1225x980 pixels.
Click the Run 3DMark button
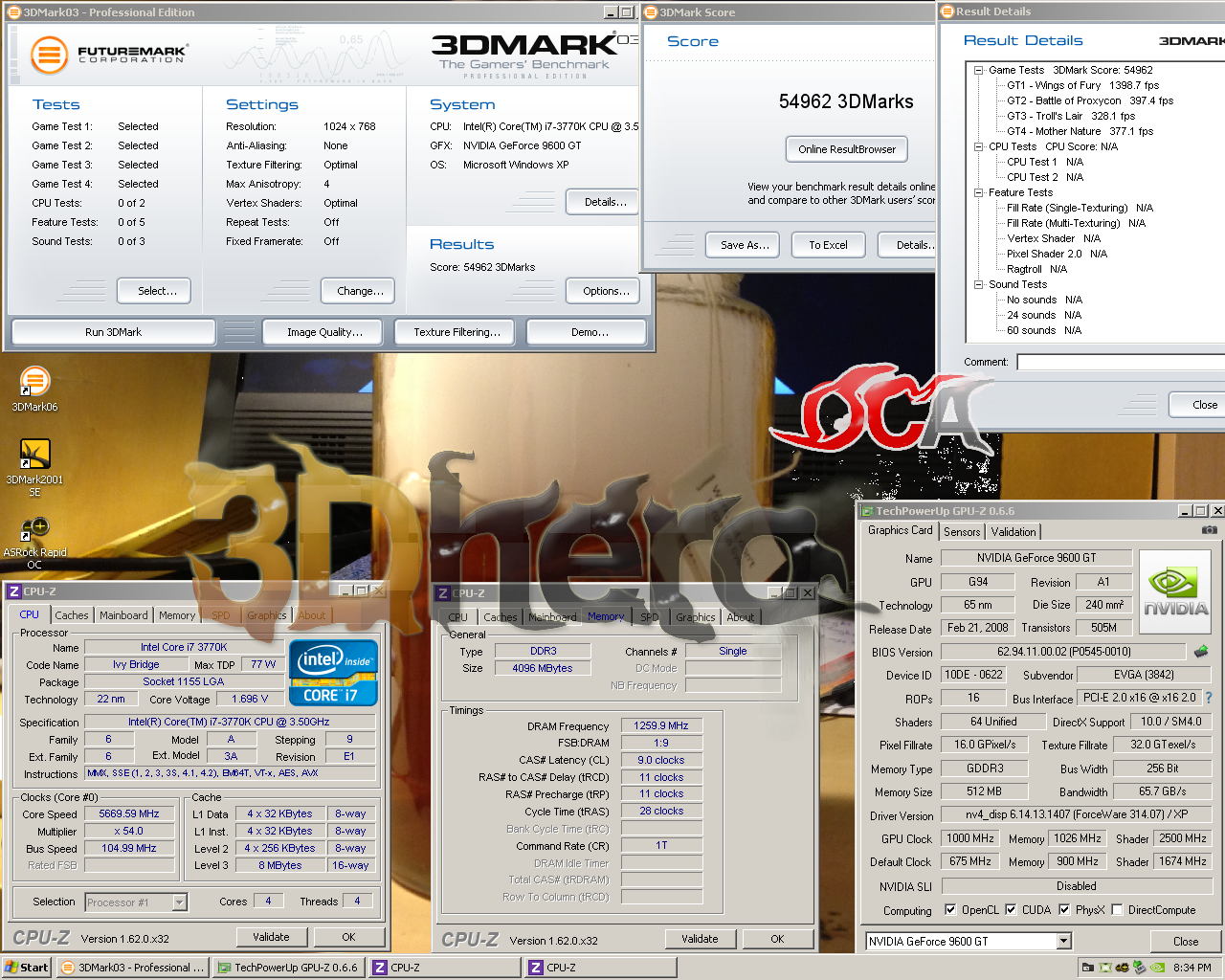pyautogui.click(x=113, y=332)
